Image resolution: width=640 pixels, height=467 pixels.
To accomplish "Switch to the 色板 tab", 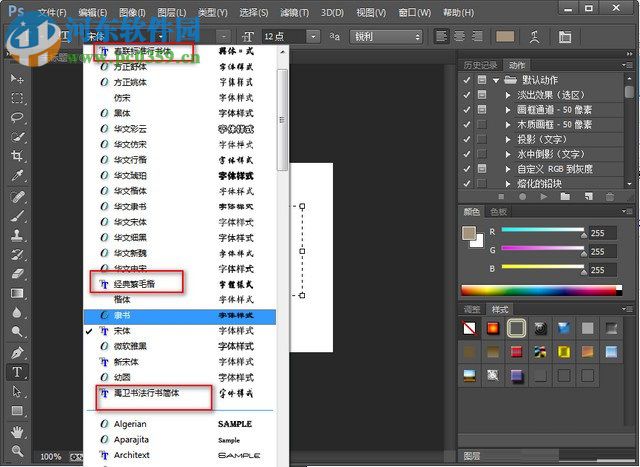I will point(498,211).
